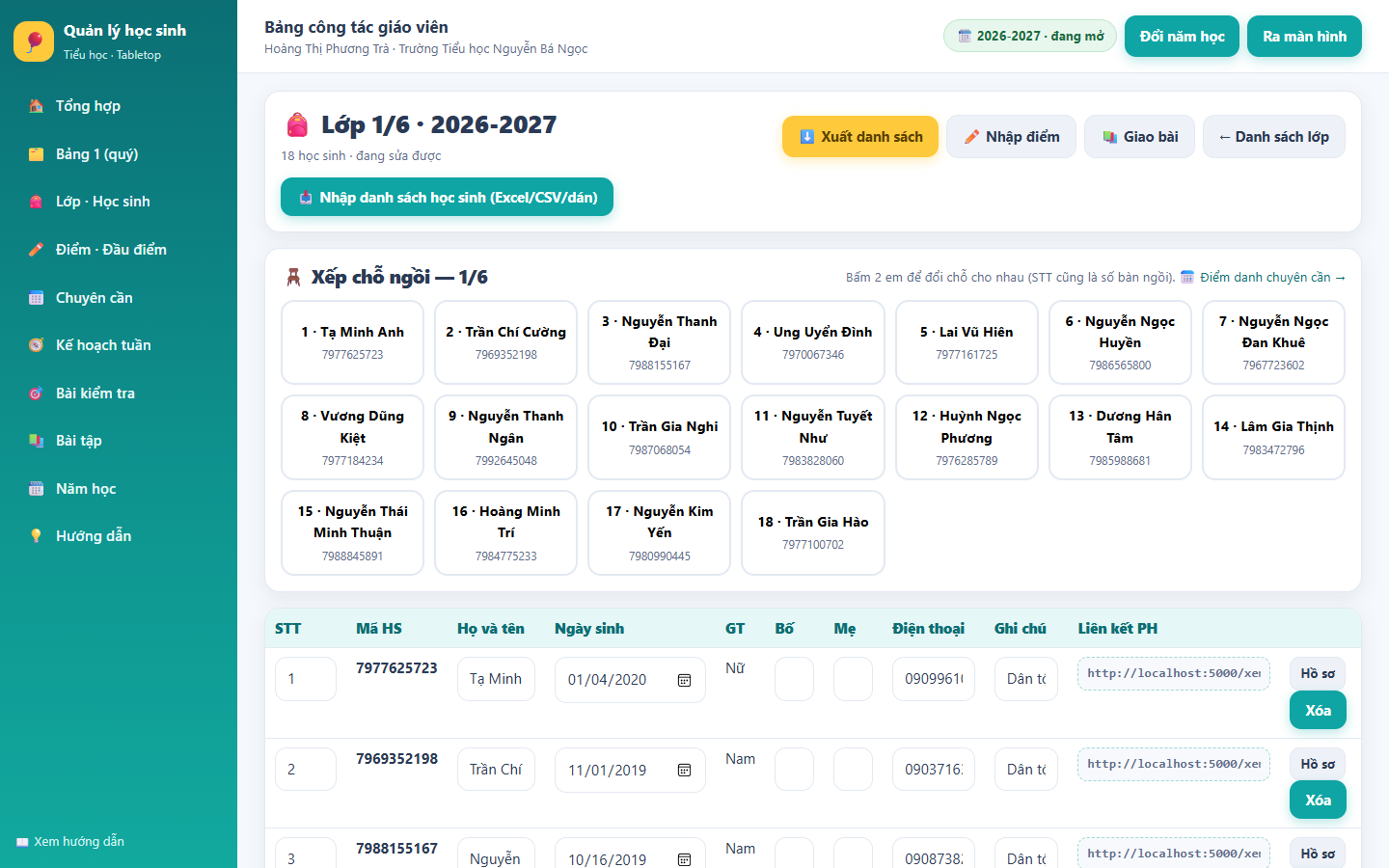
Task: Click phone field for student 7969352198
Action: 934,770
